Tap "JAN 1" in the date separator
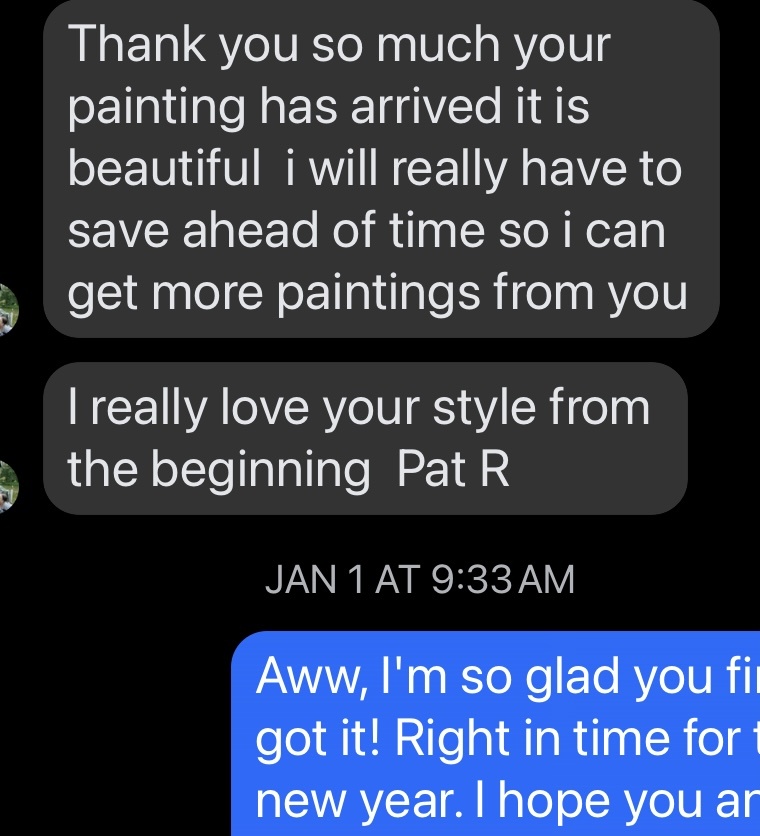760x836 pixels. click(x=301, y=580)
